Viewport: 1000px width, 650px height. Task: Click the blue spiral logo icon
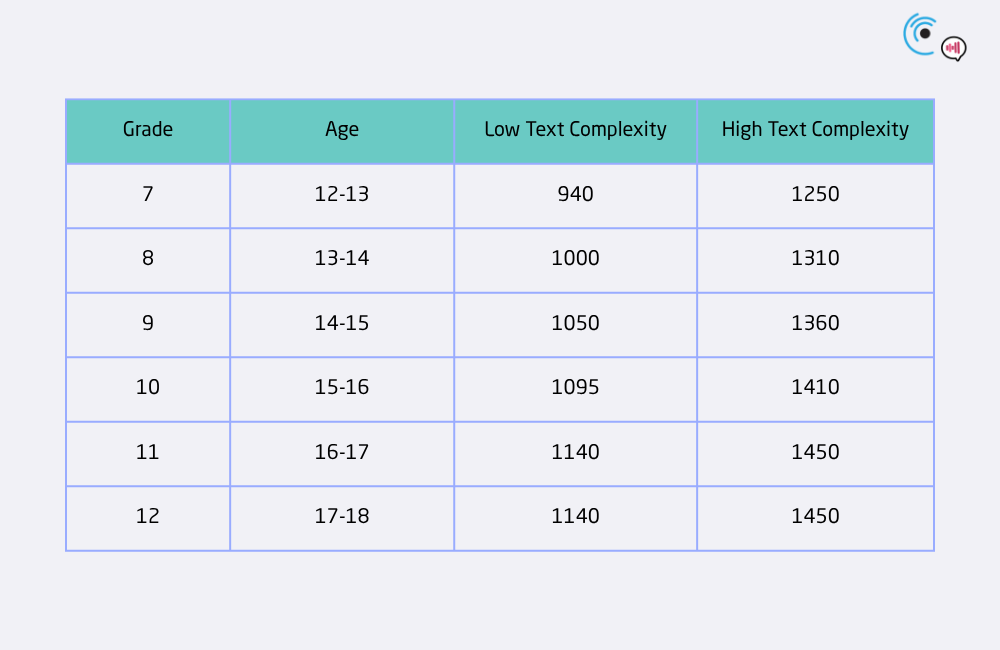point(921,34)
